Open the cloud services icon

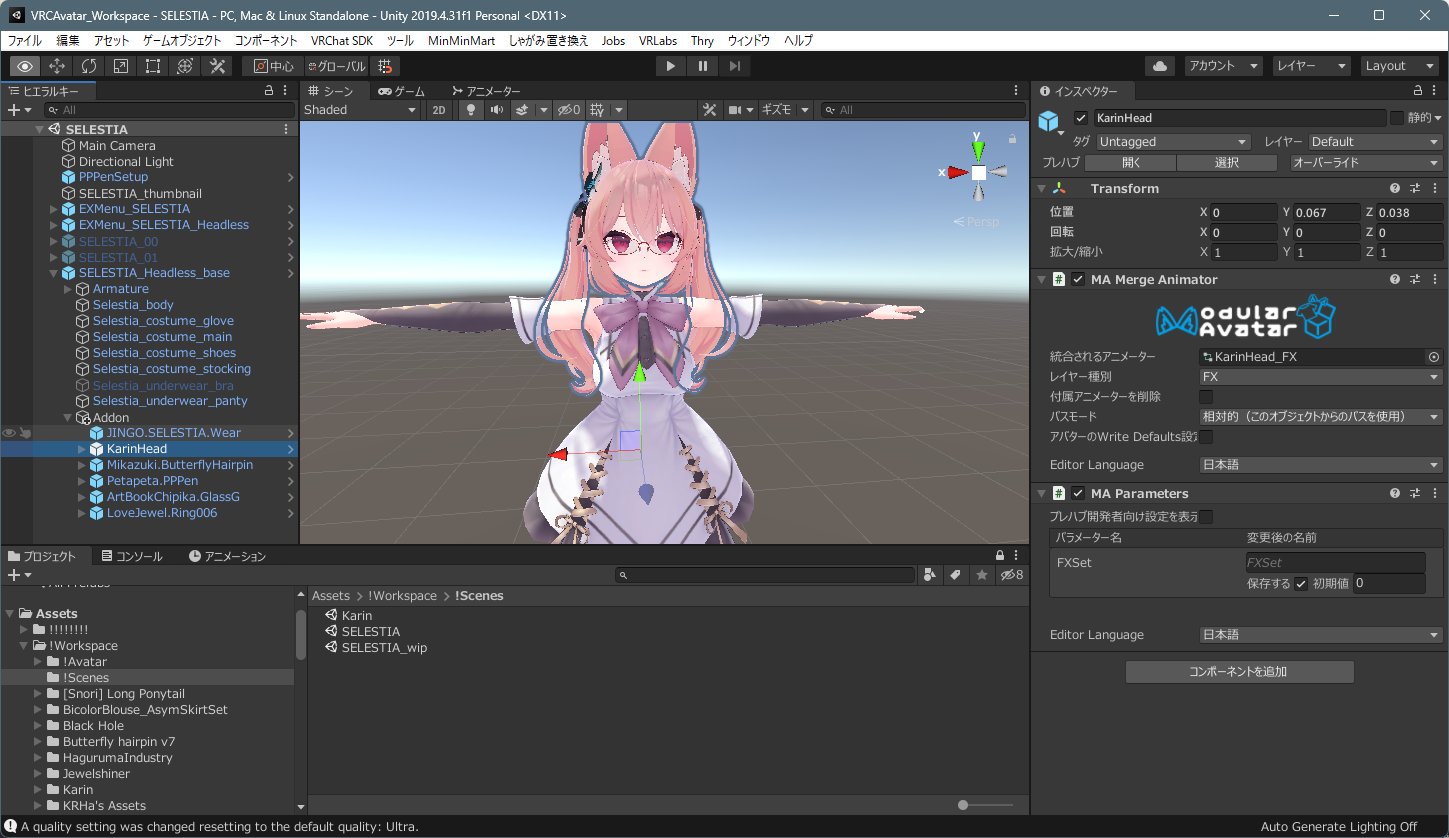click(x=1160, y=66)
